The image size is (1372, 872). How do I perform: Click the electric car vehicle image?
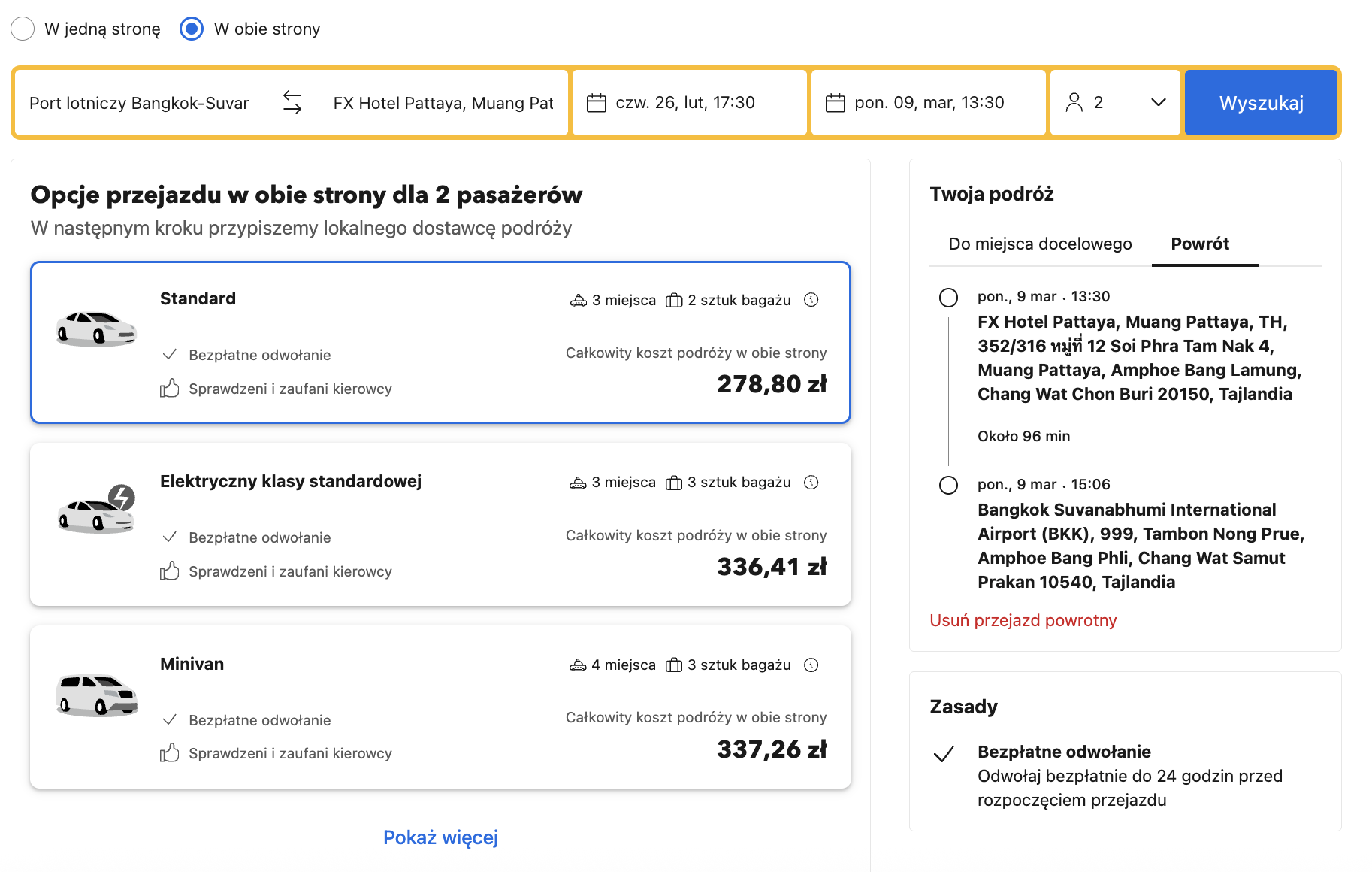coord(97,511)
